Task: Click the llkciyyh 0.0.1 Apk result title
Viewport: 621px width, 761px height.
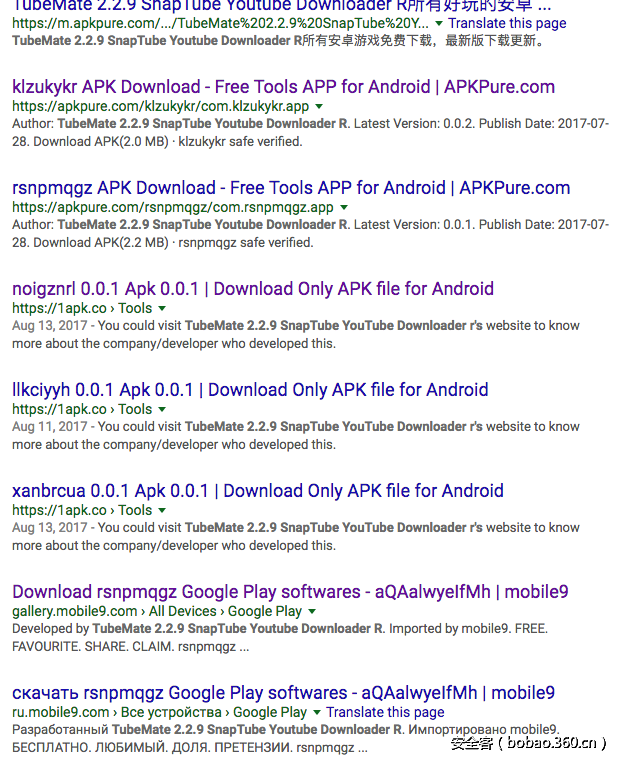Action: pyautogui.click(x=250, y=390)
